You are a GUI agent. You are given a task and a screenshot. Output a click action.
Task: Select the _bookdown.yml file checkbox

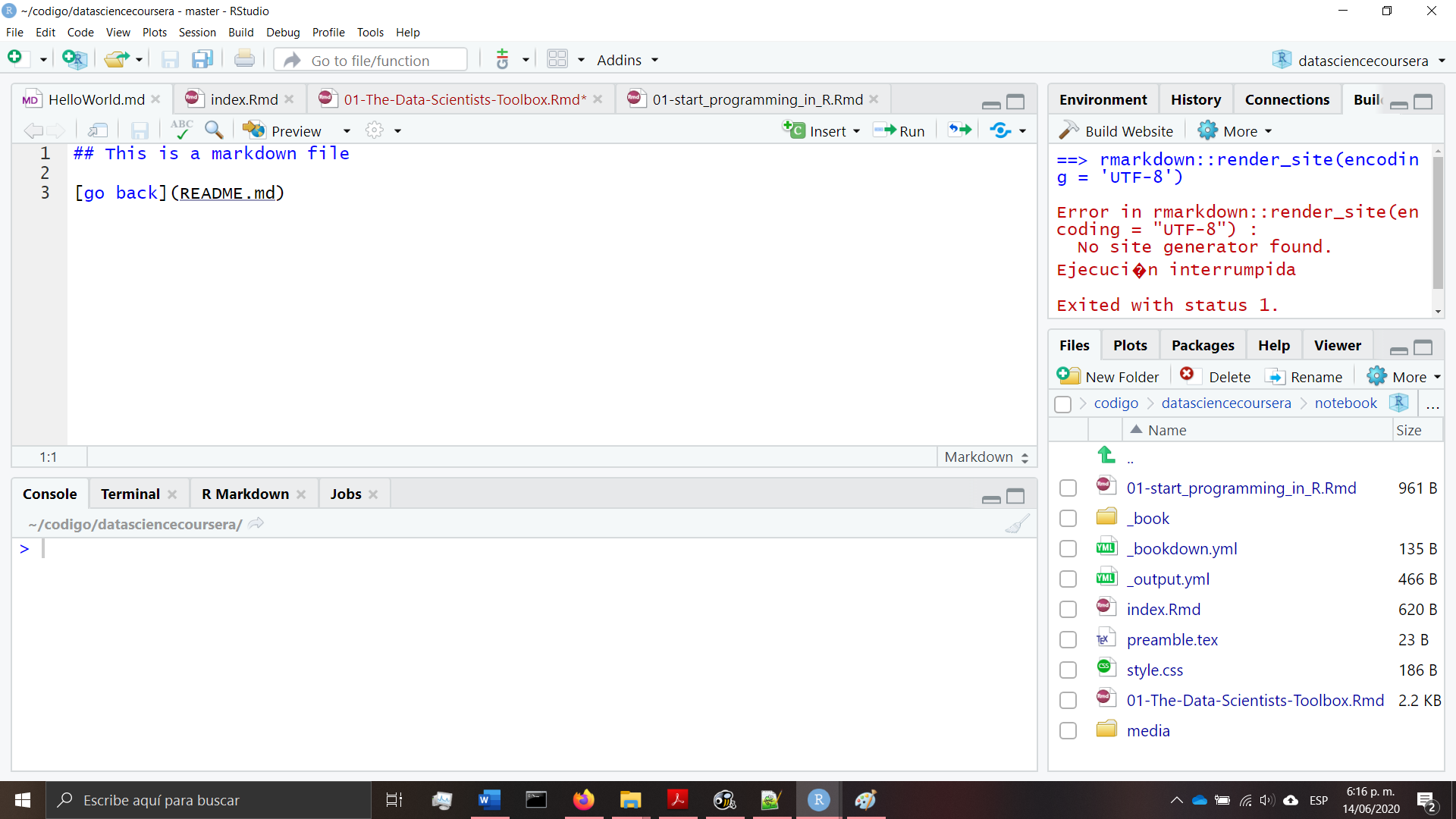click(1068, 548)
